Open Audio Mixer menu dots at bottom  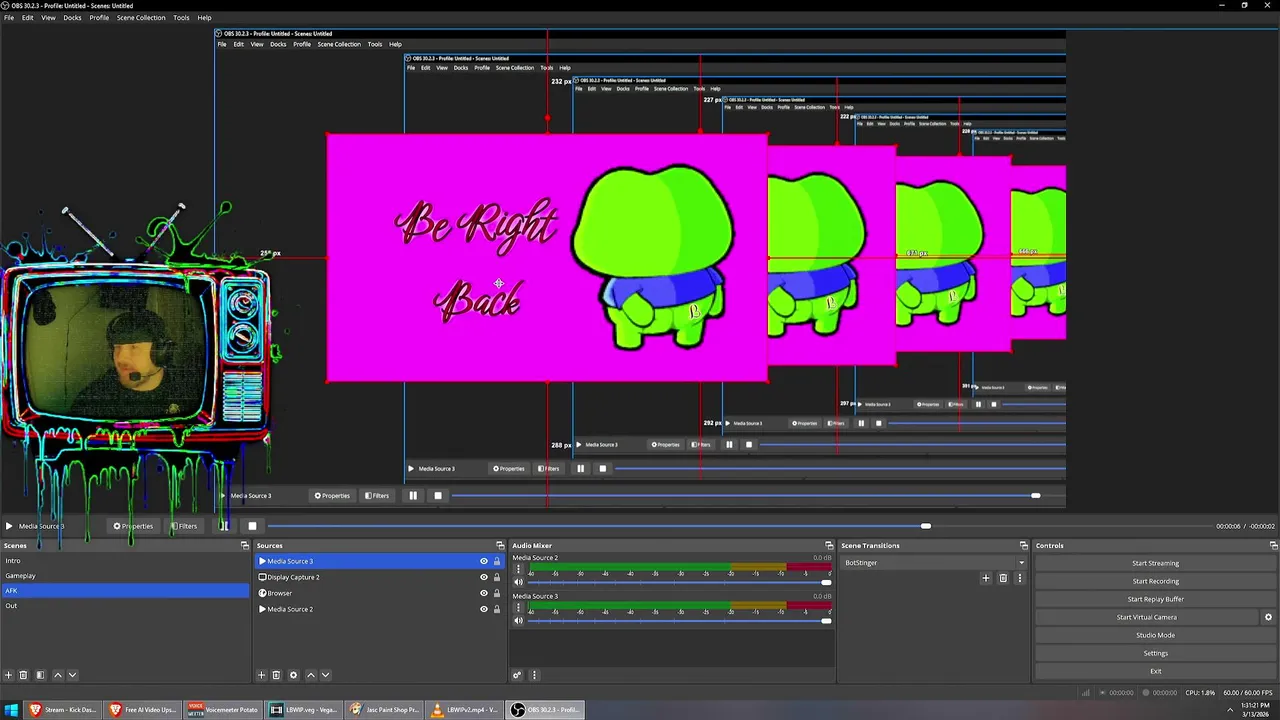(x=534, y=675)
